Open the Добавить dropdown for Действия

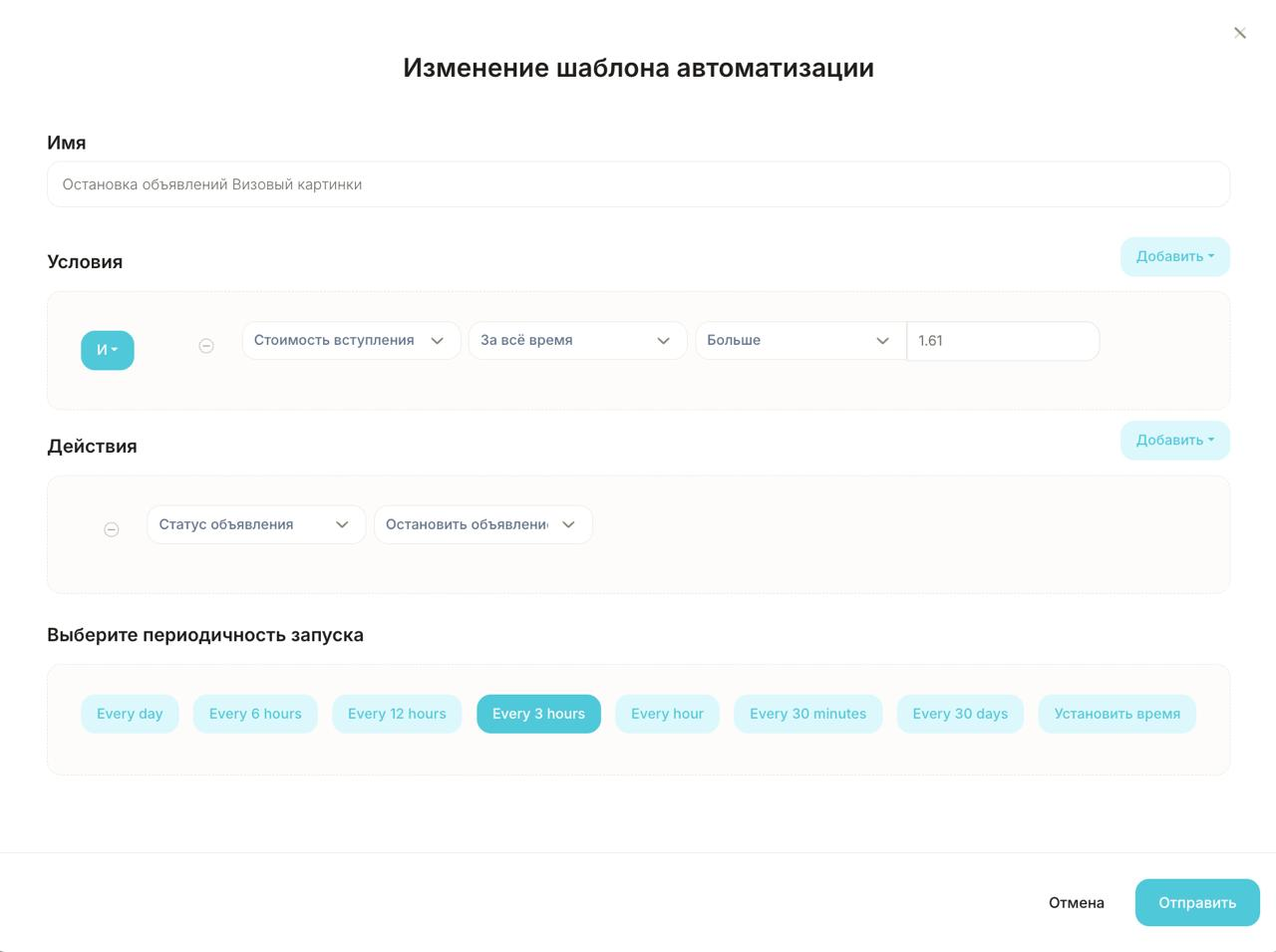(x=1174, y=440)
